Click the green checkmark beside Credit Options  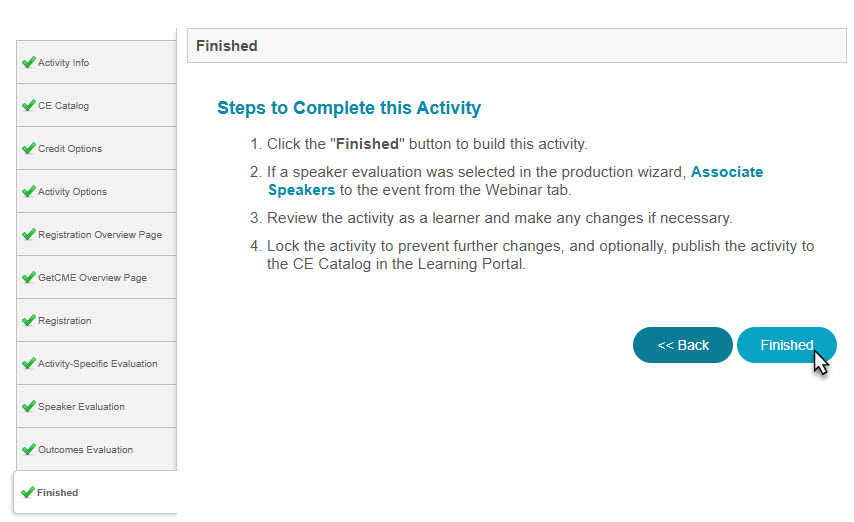point(29,148)
